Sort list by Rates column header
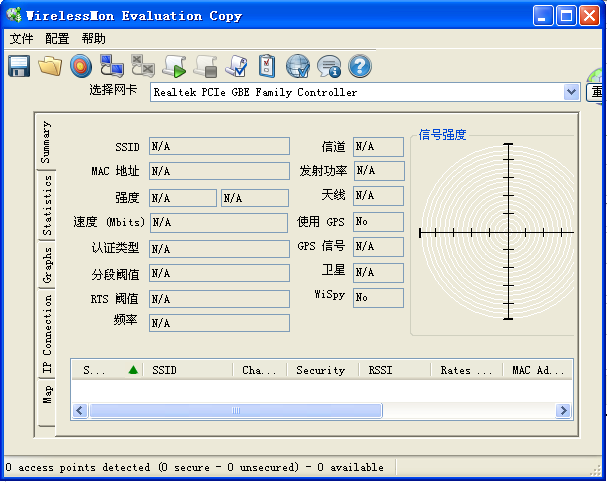Viewport: 607px width, 482px height. pyautogui.click(x=466, y=371)
